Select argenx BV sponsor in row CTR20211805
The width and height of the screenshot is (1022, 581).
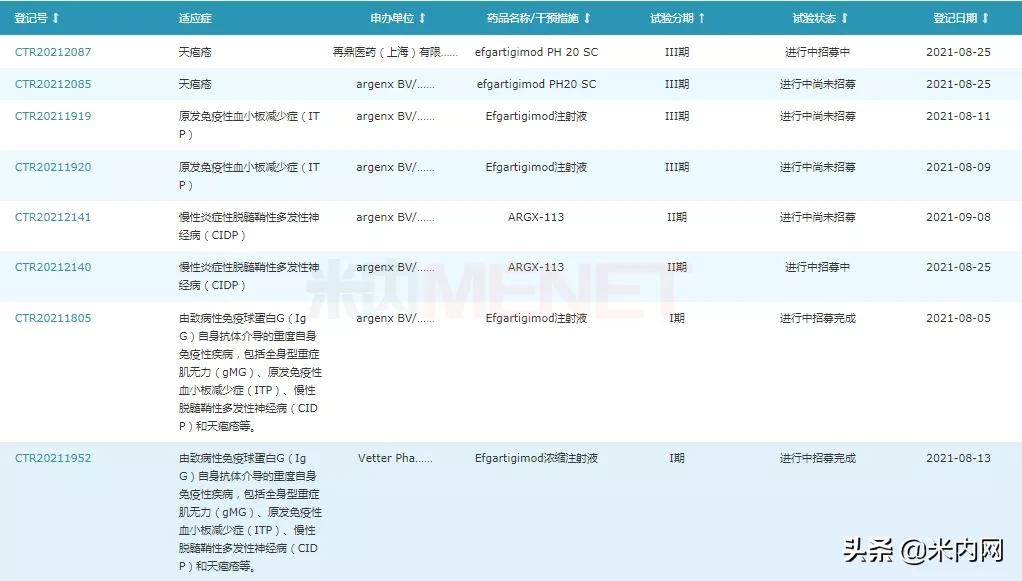(395, 318)
